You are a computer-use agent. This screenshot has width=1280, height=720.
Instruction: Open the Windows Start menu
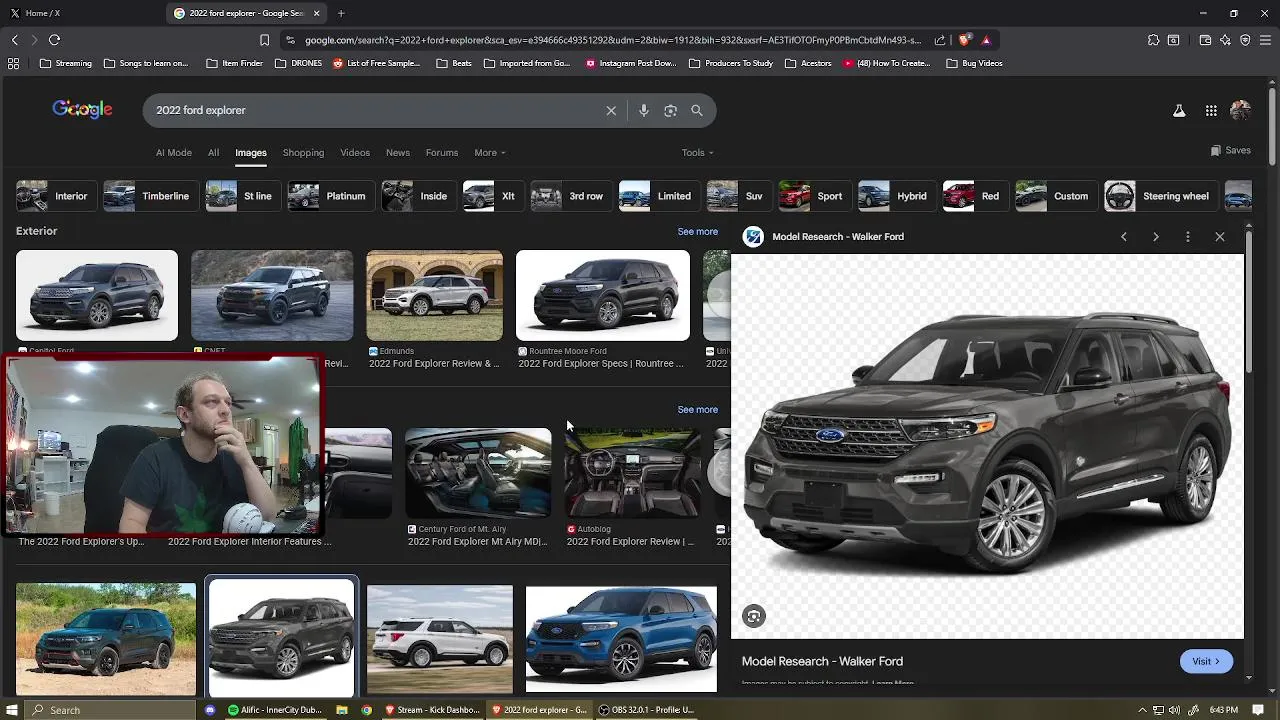tap(12, 710)
